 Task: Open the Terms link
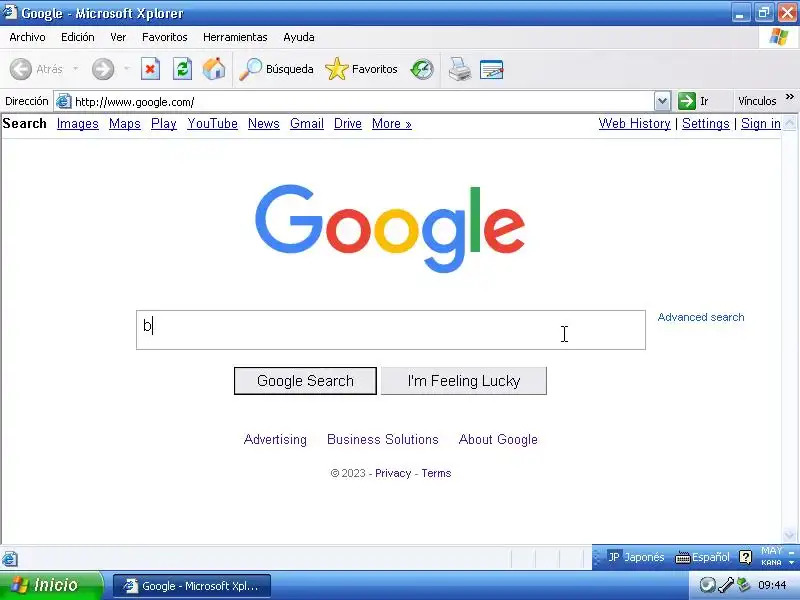coord(436,473)
